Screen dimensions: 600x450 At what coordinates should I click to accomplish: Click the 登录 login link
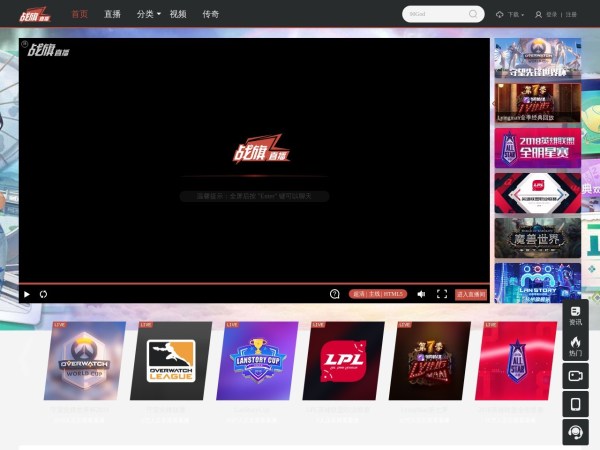pos(552,15)
